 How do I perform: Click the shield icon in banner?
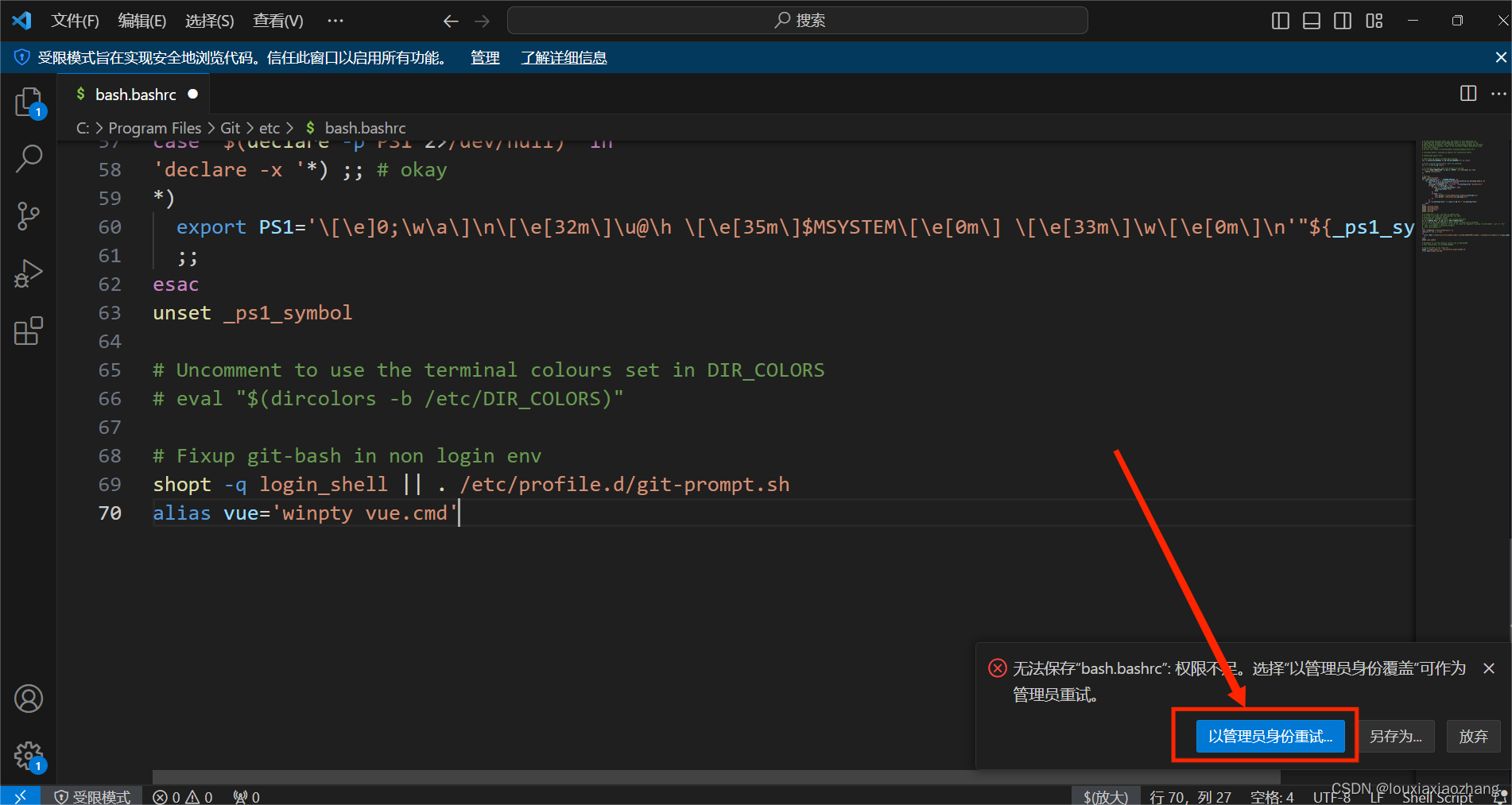pos(21,57)
